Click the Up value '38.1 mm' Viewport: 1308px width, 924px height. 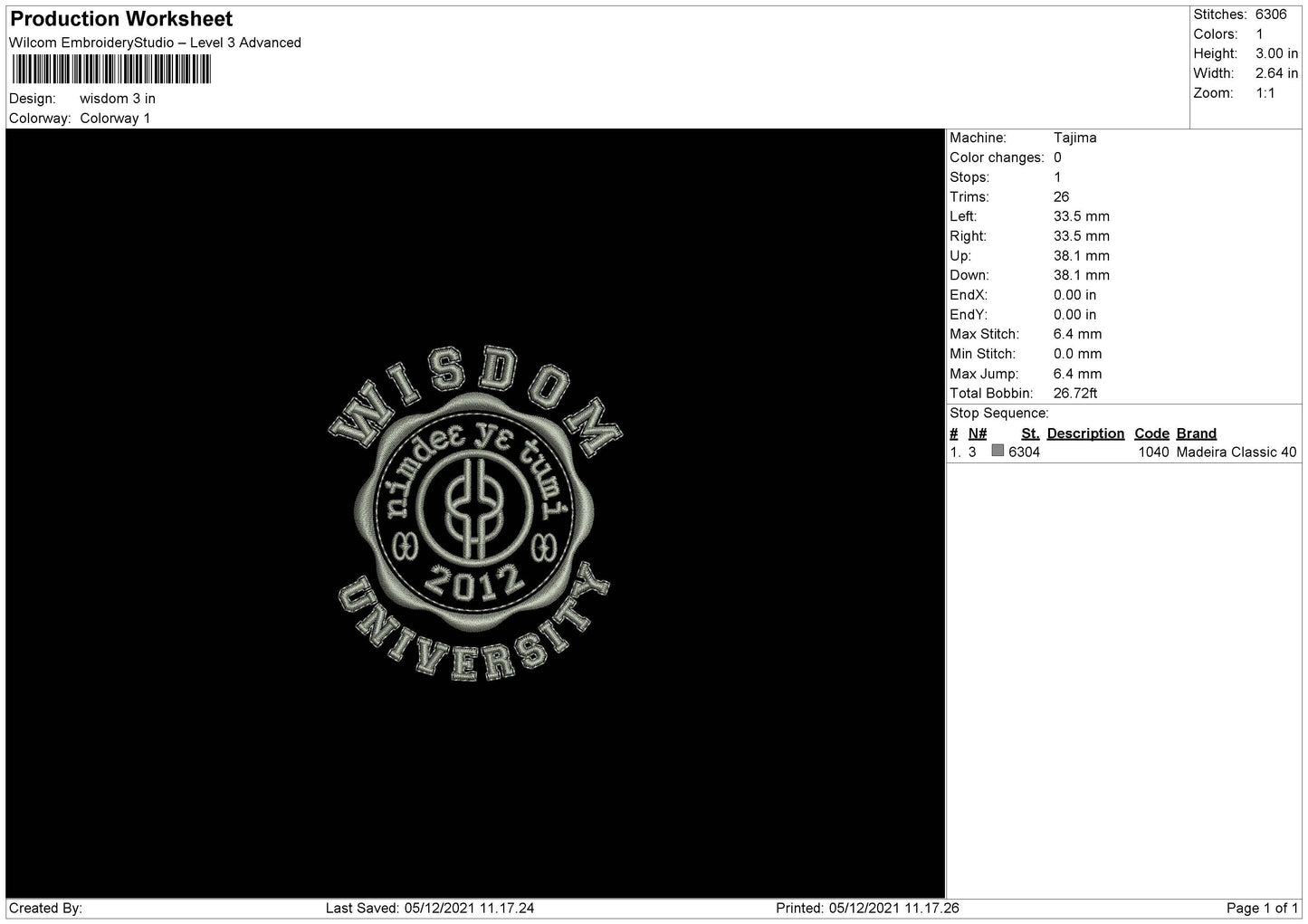click(x=1082, y=256)
